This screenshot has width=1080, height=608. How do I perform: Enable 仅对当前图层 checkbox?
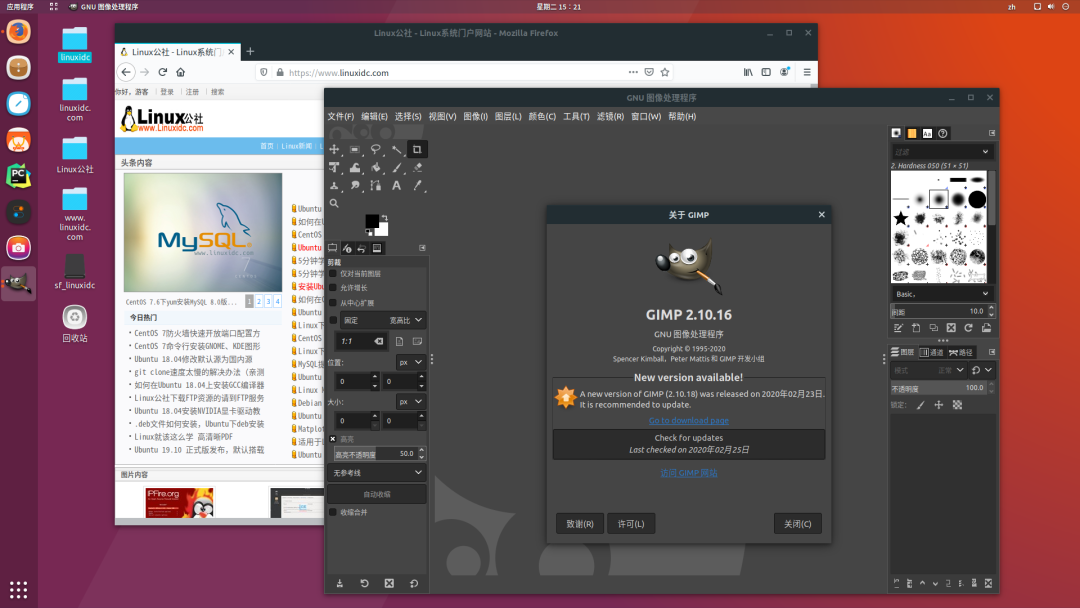(x=333, y=273)
